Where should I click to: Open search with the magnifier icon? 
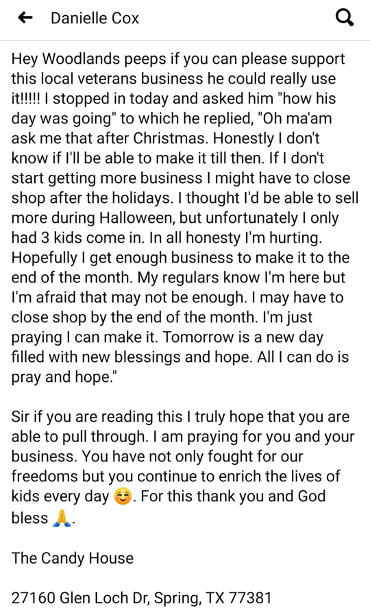[345, 18]
